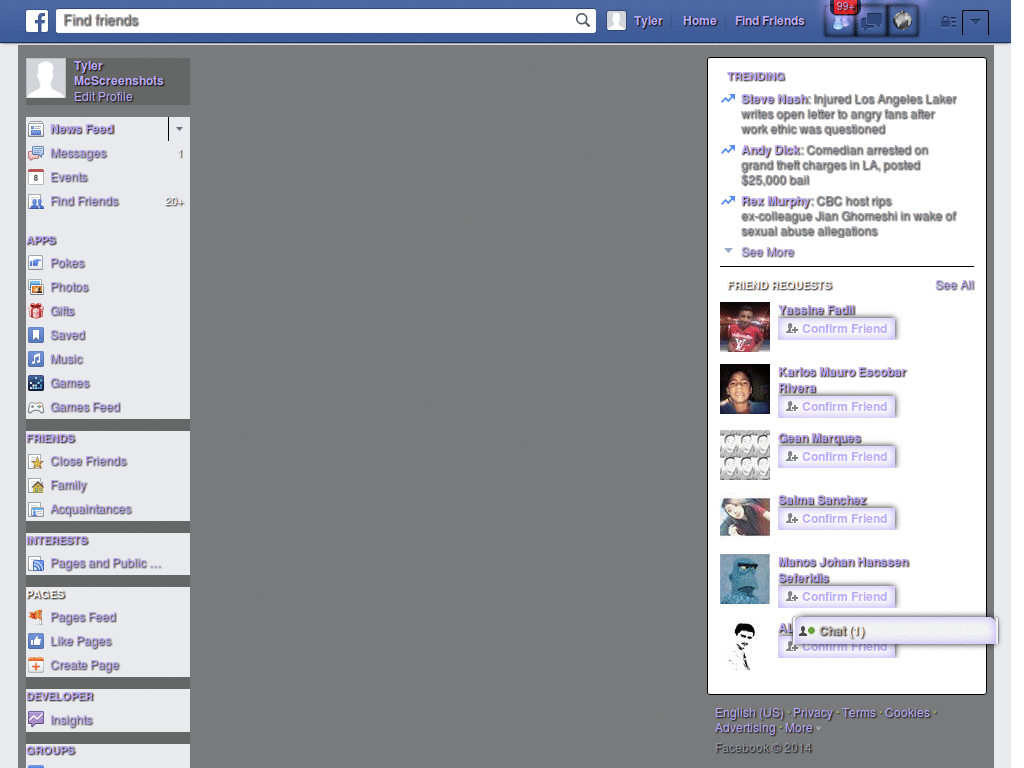The height and width of the screenshot is (768, 1024).
Task: Click the Like Pages thumbs-up icon
Action: [x=36, y=641]
